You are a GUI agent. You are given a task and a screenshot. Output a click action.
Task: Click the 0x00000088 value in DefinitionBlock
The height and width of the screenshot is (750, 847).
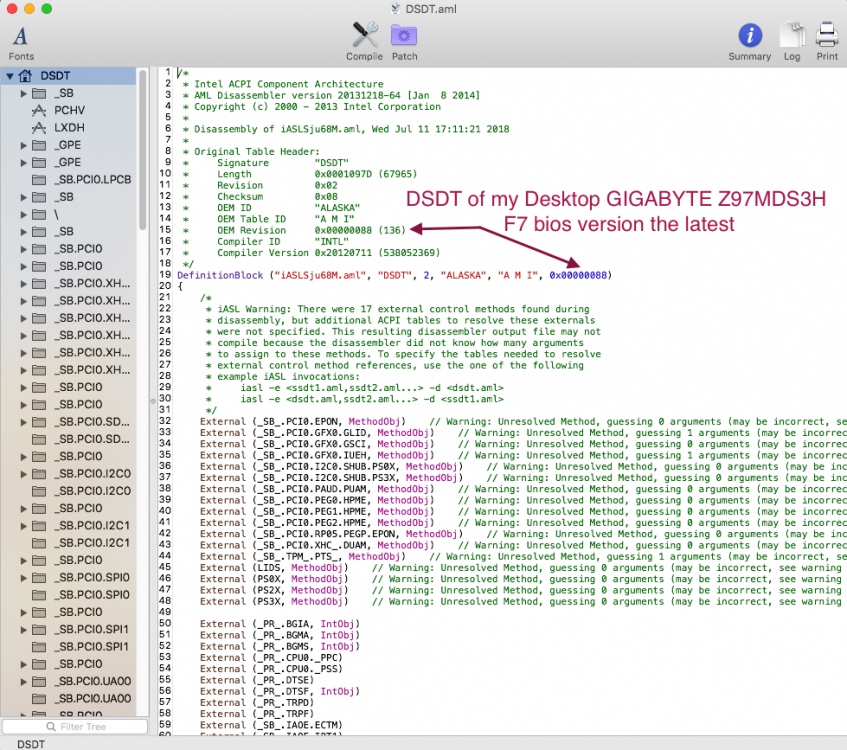(x=578, y=275)
